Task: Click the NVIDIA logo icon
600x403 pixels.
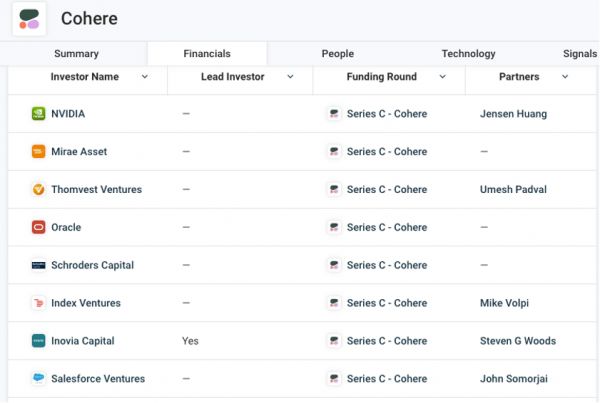Action: click(39, 114)
